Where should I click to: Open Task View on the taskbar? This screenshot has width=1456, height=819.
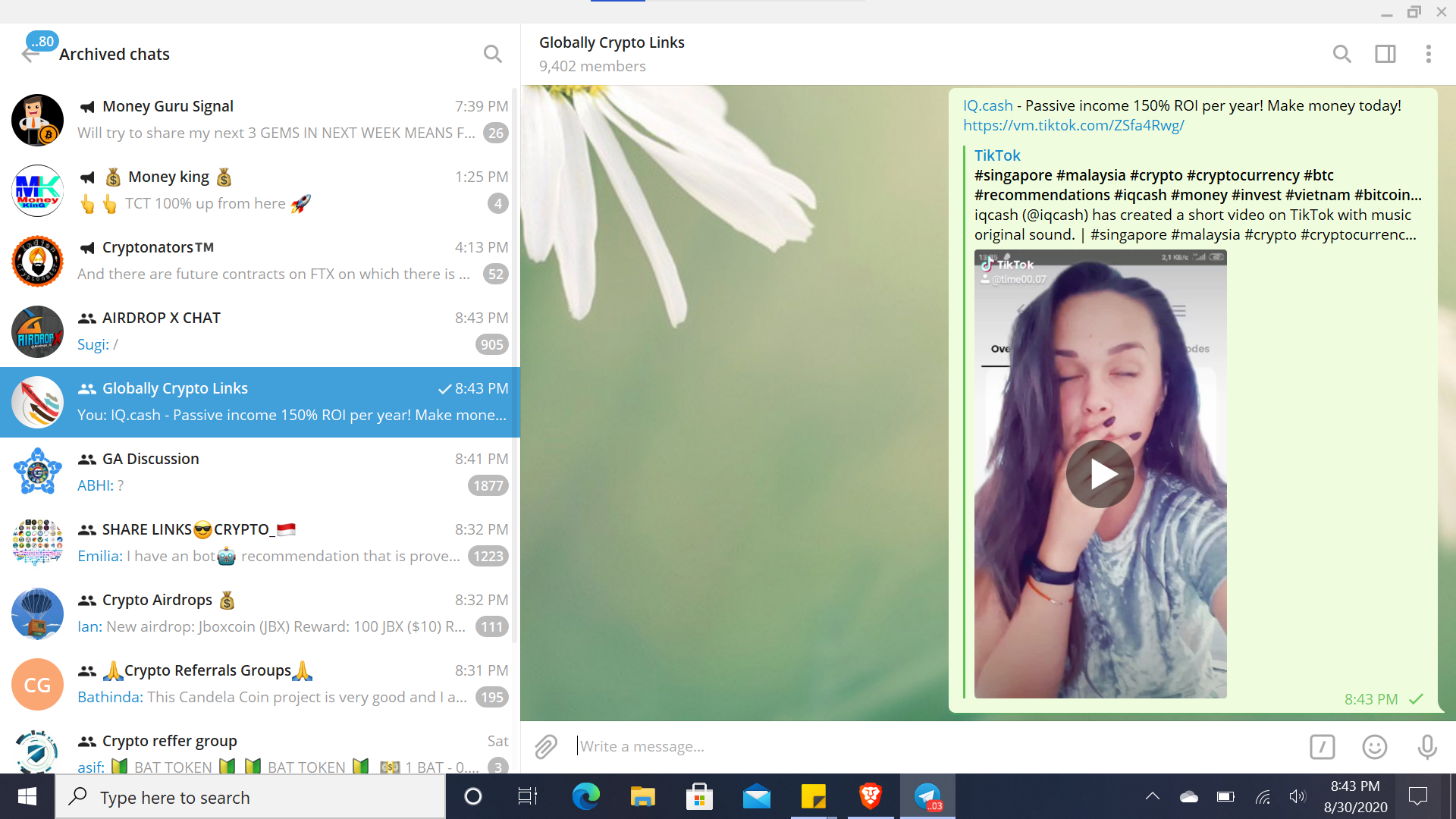(528, 796)
